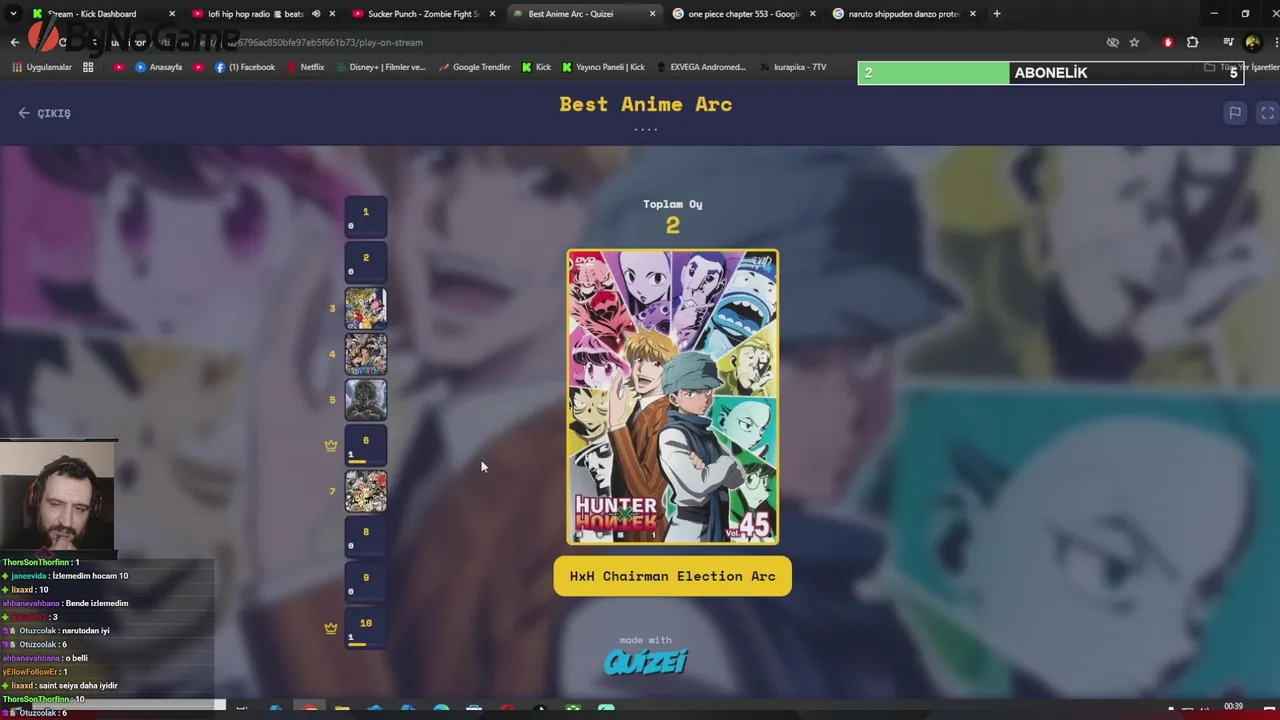Go back with the browser back arrow
This screenshot has width=1280, height=720.
14,42
